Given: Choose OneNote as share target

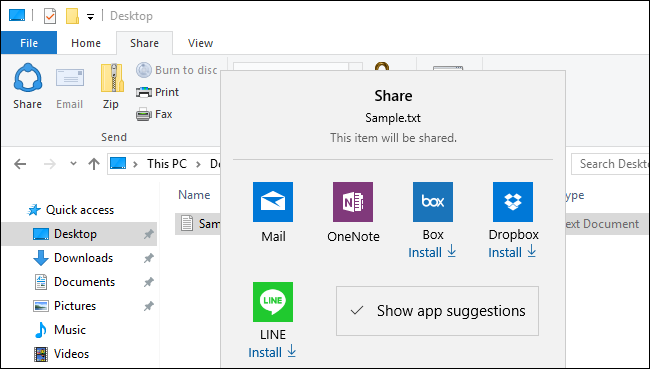Looking at the screenshot, I should [x=353, y=202].
